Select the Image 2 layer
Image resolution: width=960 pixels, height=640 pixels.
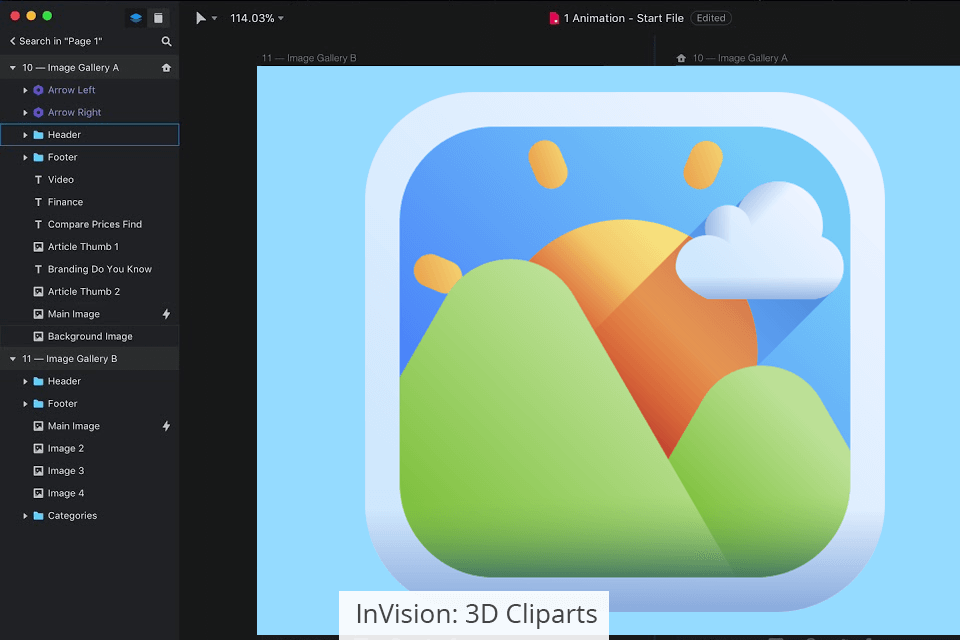click(x=89, y=448)
